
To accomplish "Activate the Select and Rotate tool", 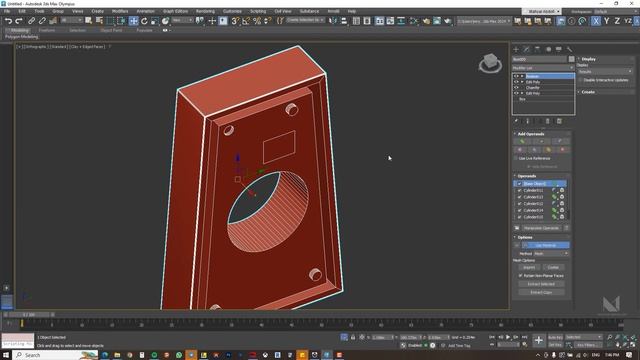I will point(144,21).
